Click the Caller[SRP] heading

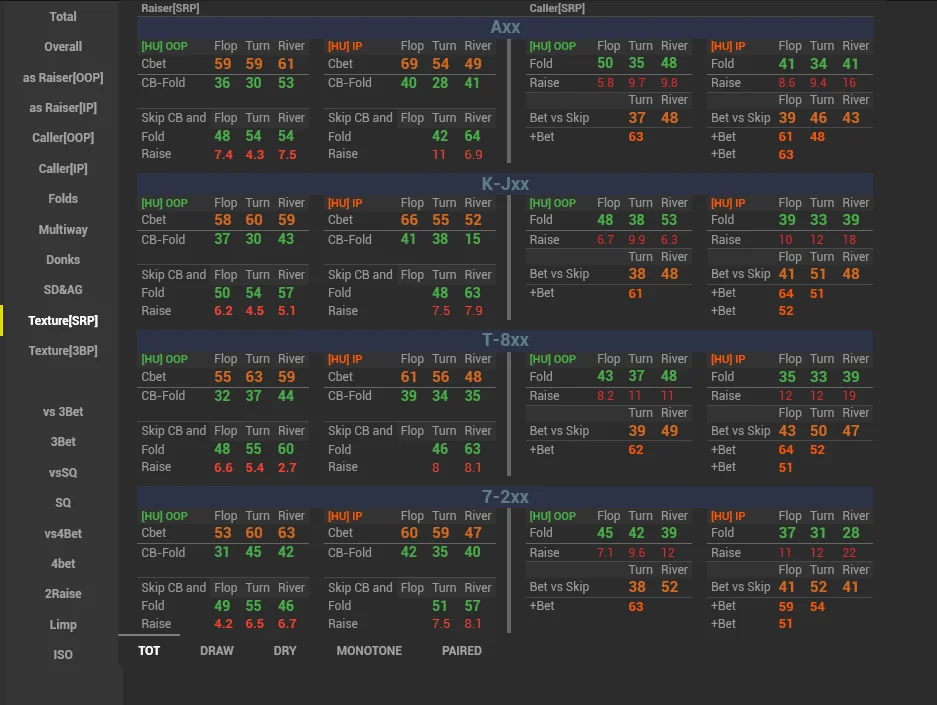point(557,8)
